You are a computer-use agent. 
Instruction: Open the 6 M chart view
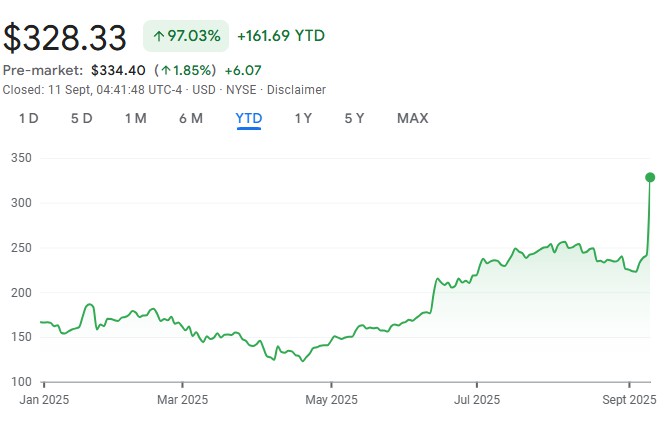pos(191,118)
